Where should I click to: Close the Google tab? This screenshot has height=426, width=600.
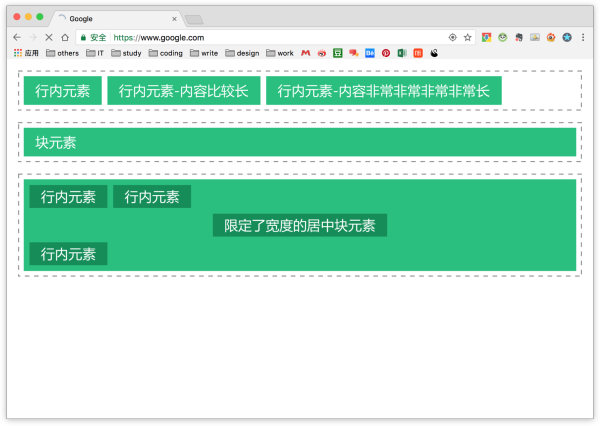click(175, 18)
